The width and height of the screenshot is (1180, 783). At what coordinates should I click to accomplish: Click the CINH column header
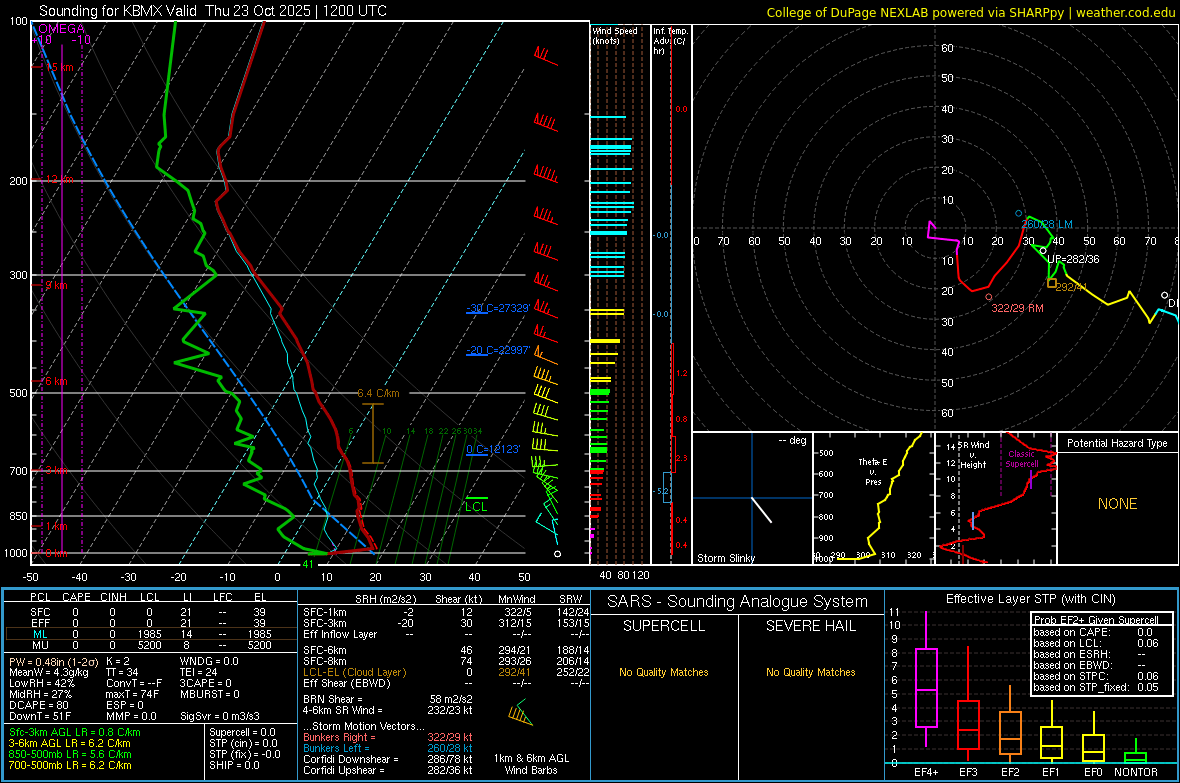[x=114, y=597]
